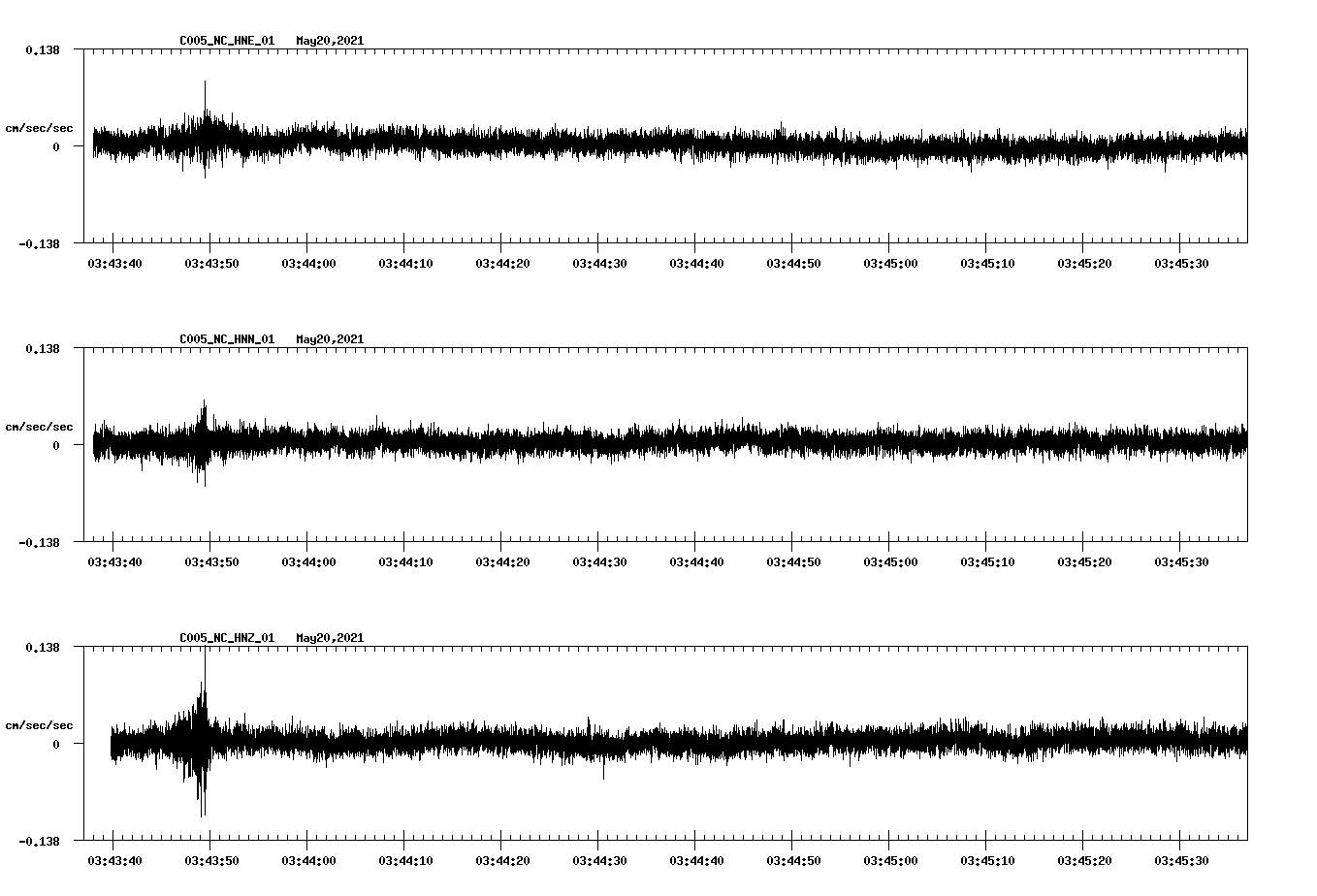Click the -0.138 amplitude label on top plot
1317x896 pixels.
(x=39, y=242)
